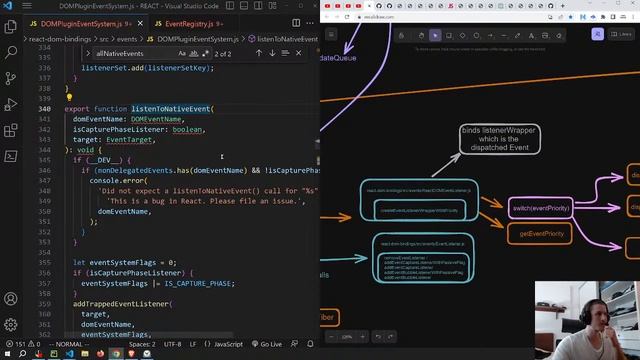The image size is (640, 360).
Task: Go to previous find match
Action: coord(259,53)
